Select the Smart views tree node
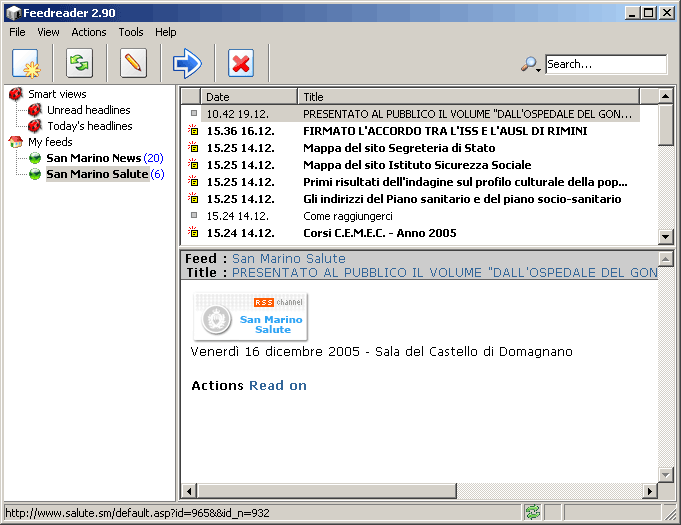The height and width of the screenshot is (525, 681). [x=57, y=94]
